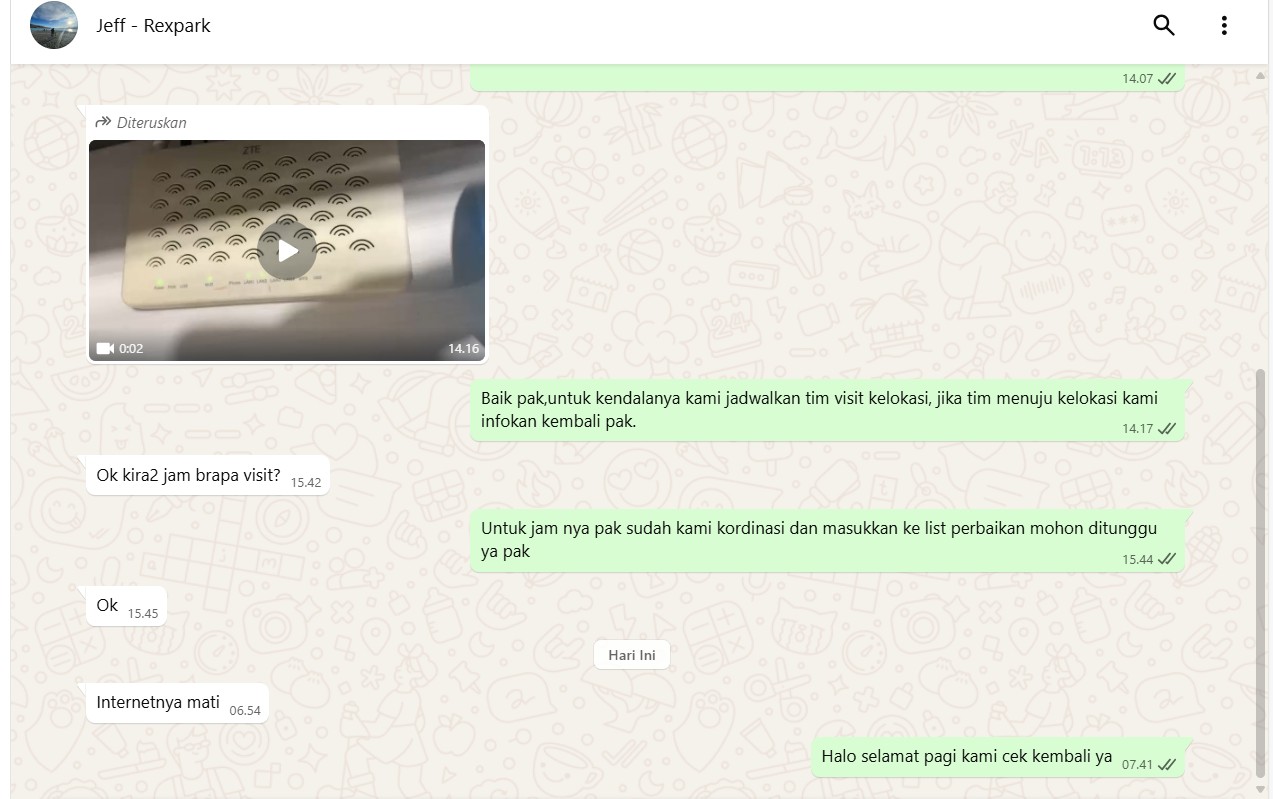Check read ticks on 14.17 message

tap(1166, 429)
